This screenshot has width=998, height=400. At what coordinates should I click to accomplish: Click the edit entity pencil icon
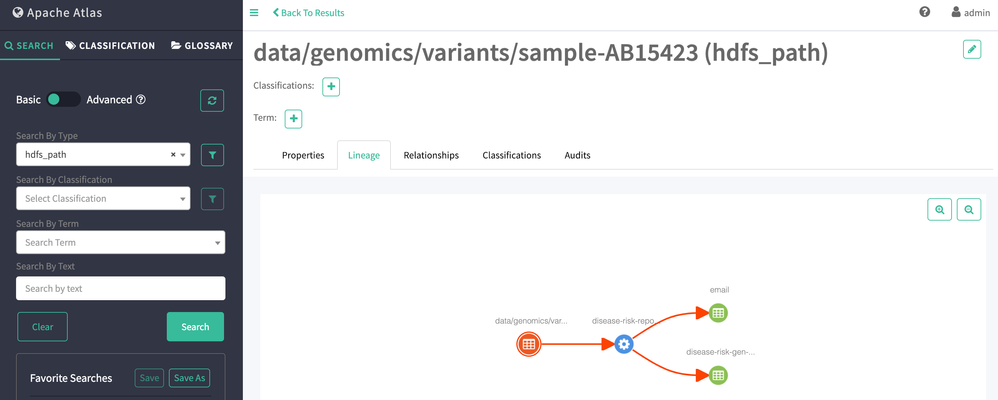coord(971,50)
